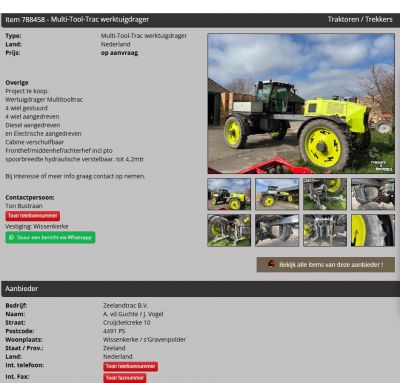
Task: Open fourth thumbnail in the top row
Action: pos(373,194)
